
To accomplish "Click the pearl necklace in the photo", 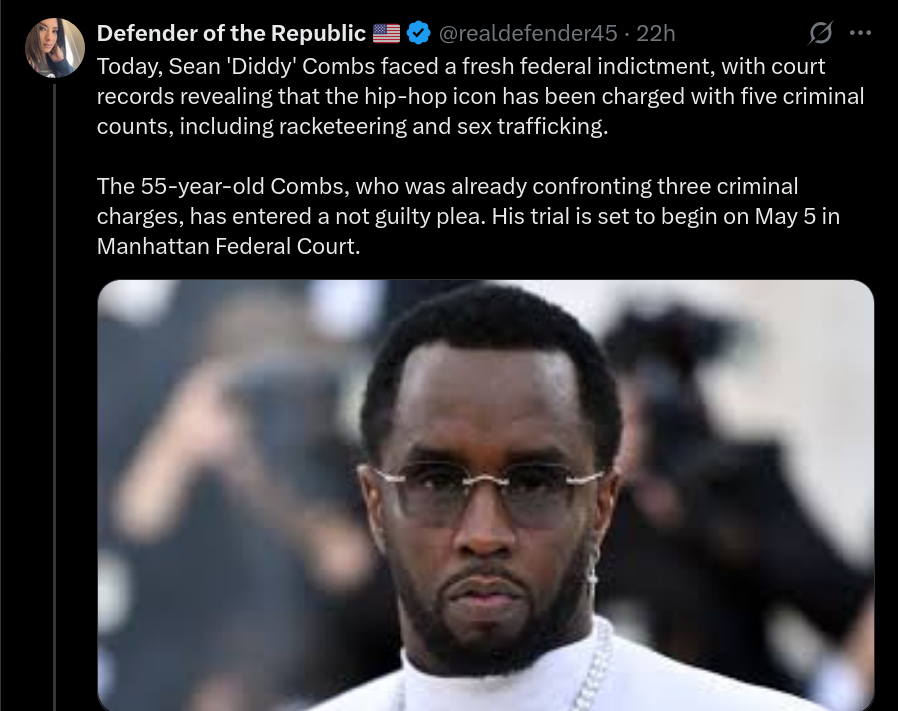I will 596,667.
